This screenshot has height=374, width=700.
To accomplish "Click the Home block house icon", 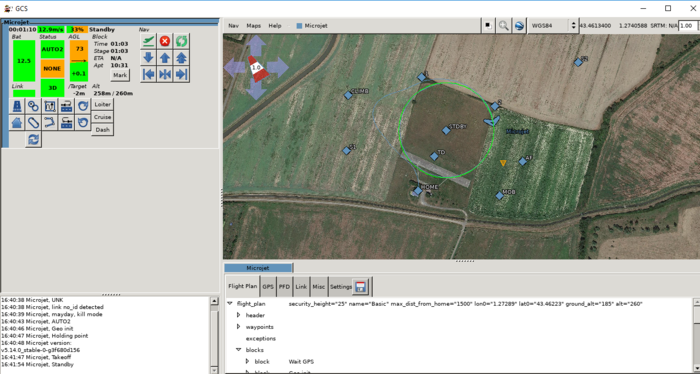I will pos(17,123).
